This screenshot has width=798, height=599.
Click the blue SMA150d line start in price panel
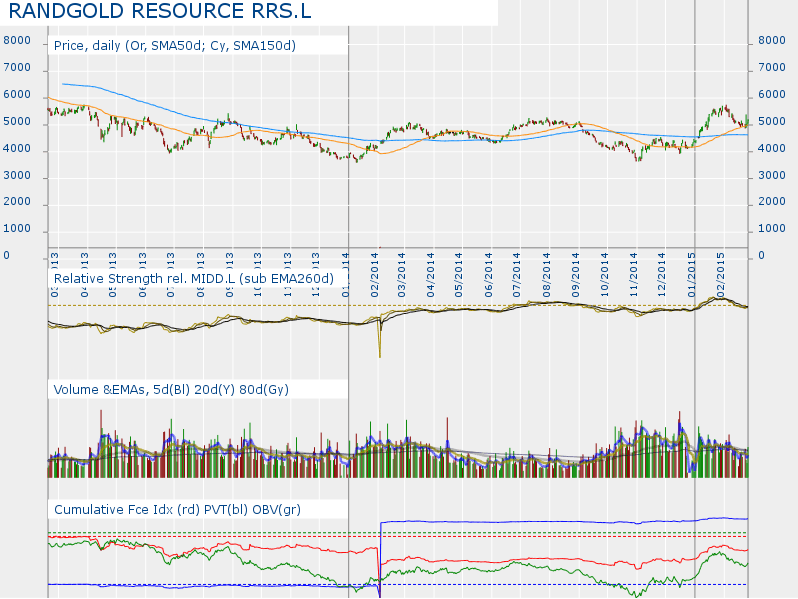click(64, 84)
